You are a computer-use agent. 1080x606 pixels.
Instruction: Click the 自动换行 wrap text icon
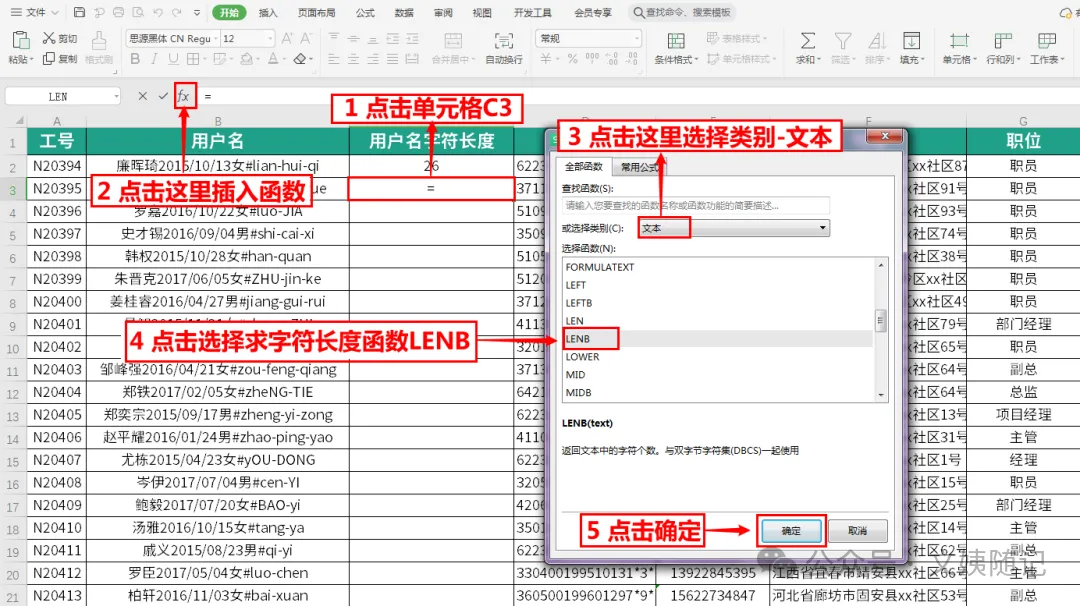[503, 41]
